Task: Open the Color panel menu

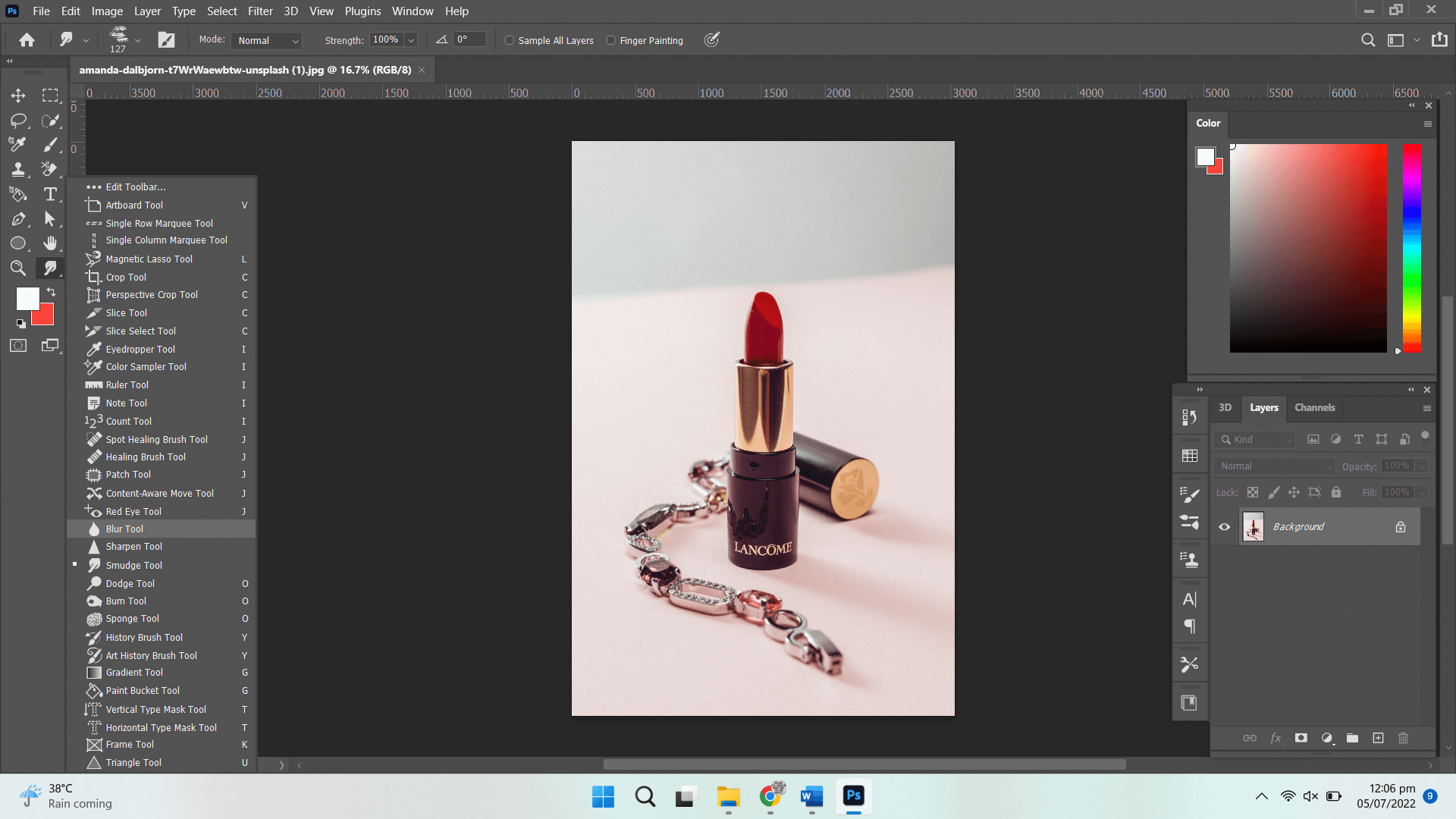Action: coord(1428,124)
